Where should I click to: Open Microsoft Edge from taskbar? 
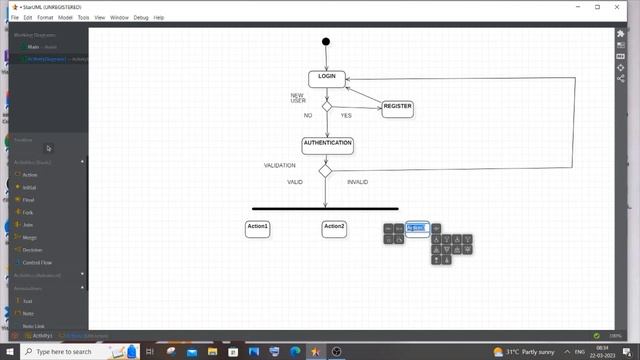point(295,351)
